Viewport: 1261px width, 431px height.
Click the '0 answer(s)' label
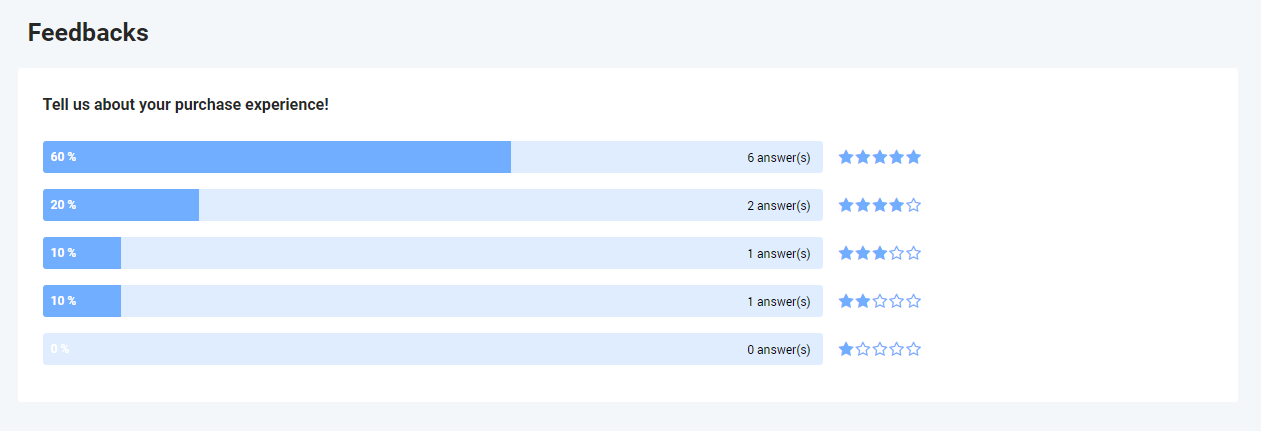pyautogui.click(x=779, y=349)
